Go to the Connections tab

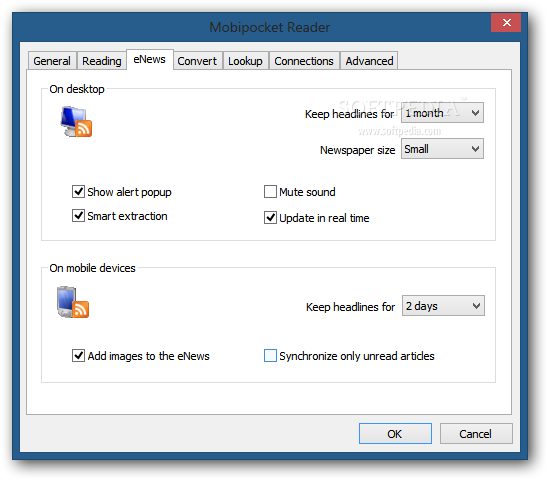point(304,61)
